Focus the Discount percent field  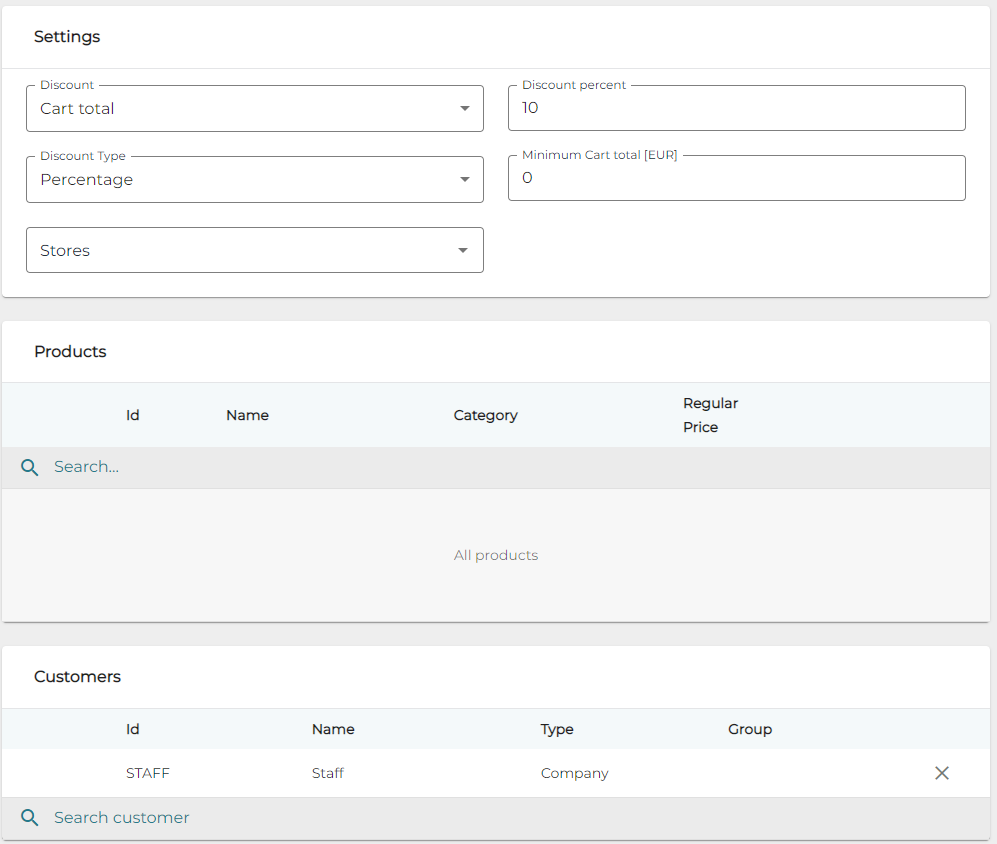[x=736, y=108]
